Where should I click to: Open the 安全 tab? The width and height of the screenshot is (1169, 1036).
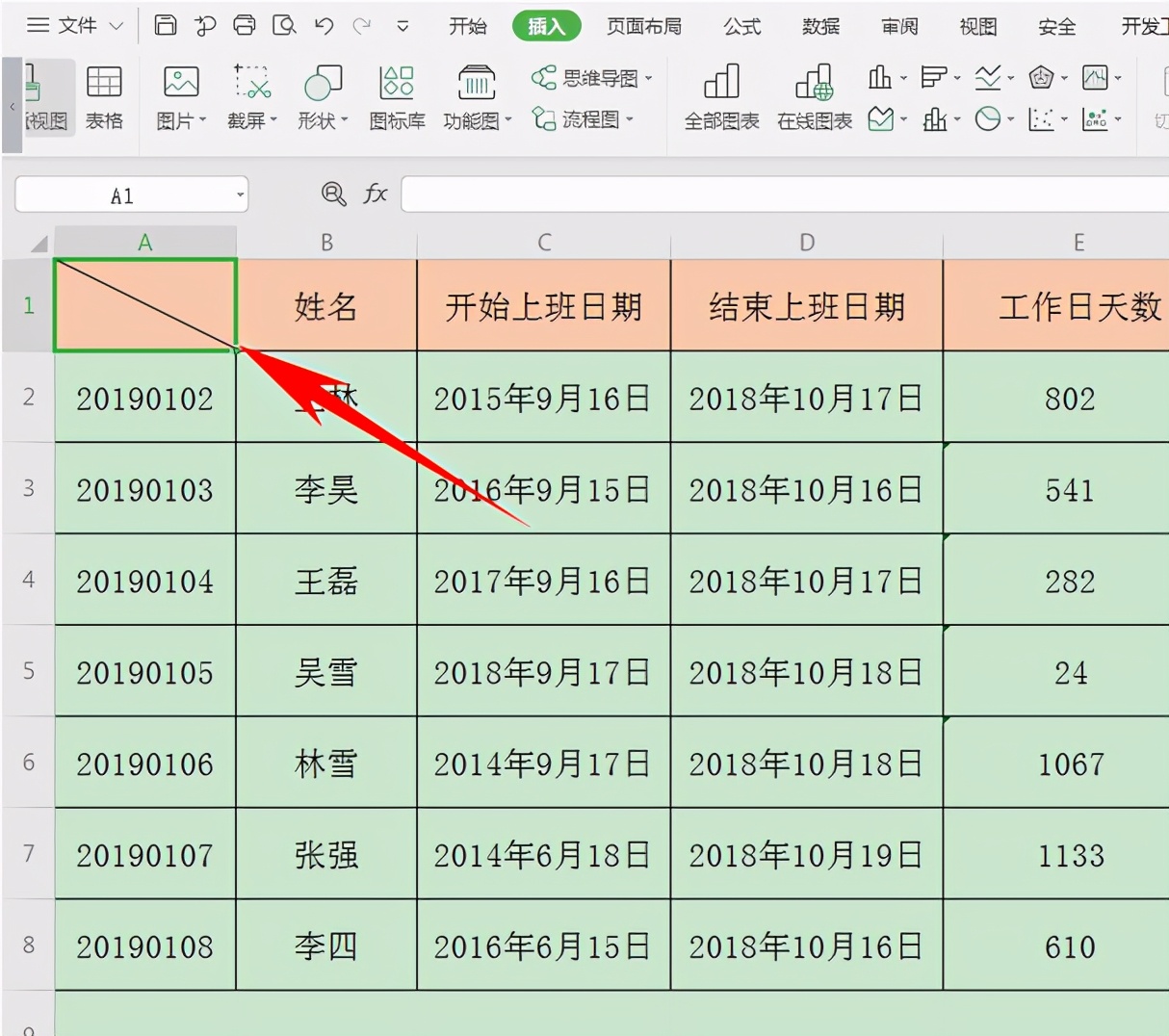[x=1056, y=26]
